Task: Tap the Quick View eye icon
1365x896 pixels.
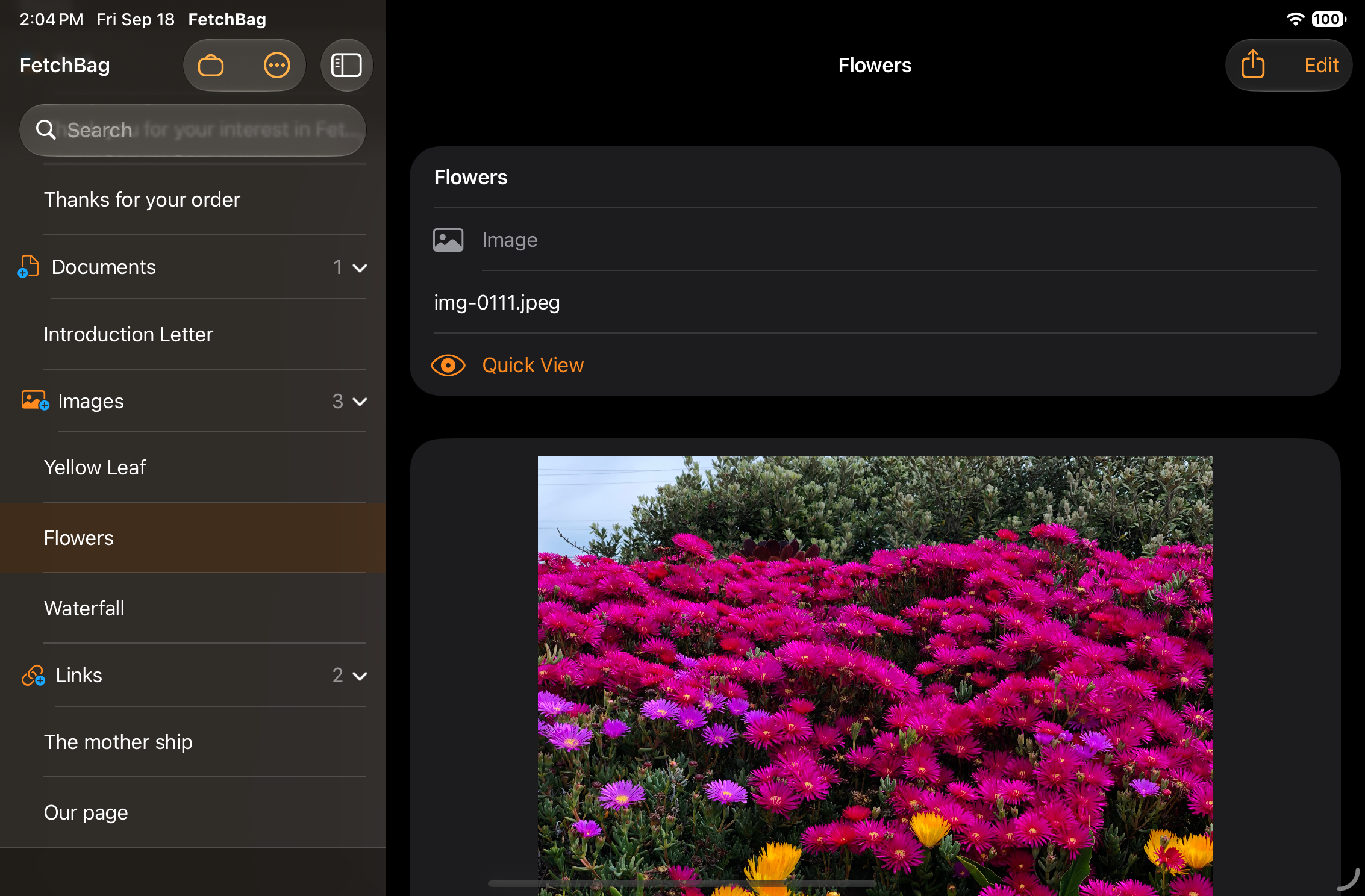Action: click(x=448, y=365)
